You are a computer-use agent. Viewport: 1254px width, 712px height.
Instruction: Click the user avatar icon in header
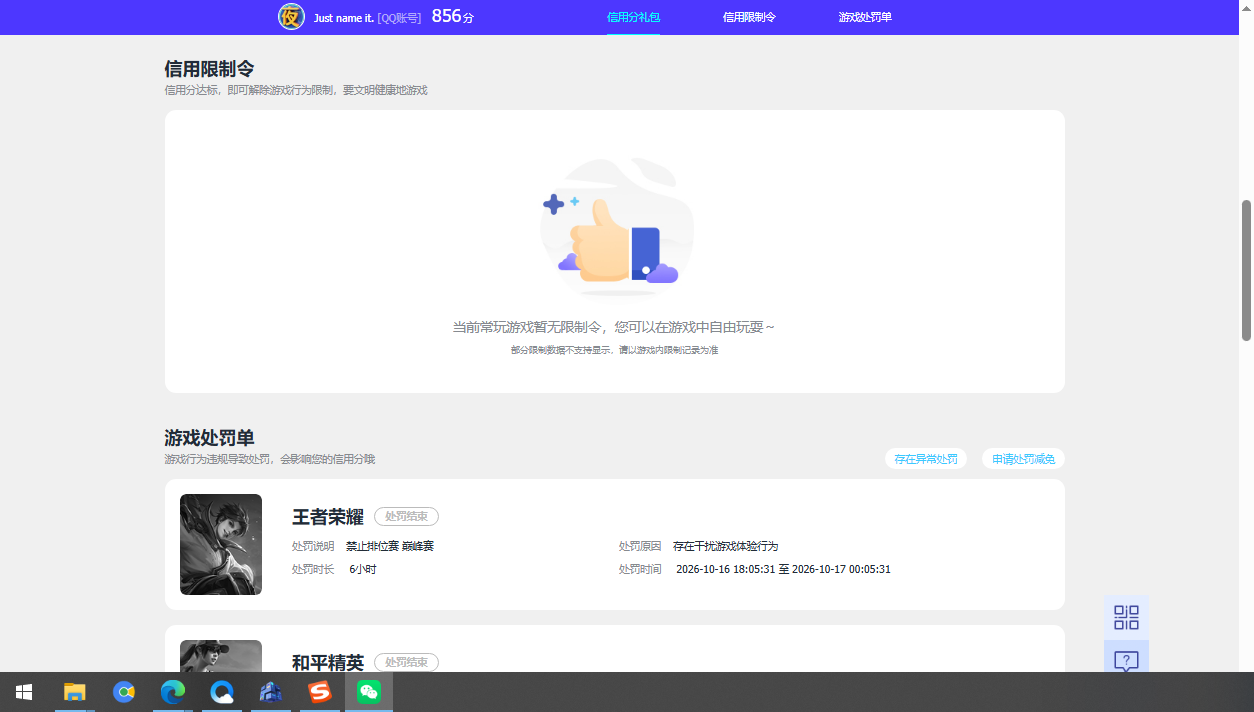[x=291, y=17]
